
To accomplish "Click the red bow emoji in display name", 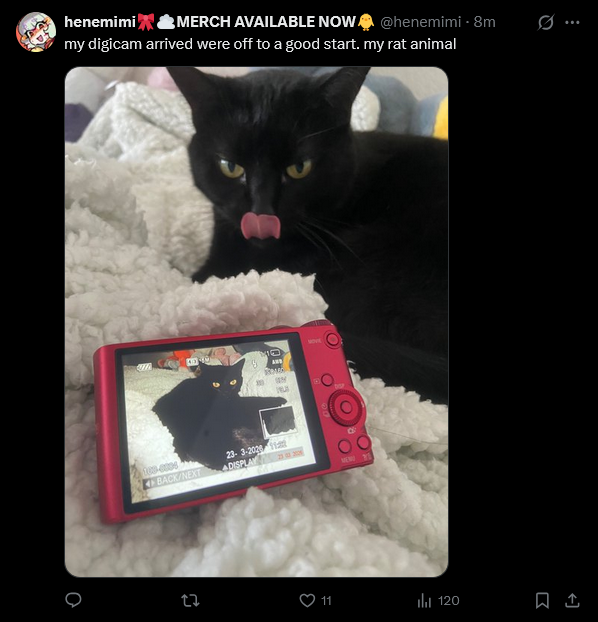I will coord(146,22).
